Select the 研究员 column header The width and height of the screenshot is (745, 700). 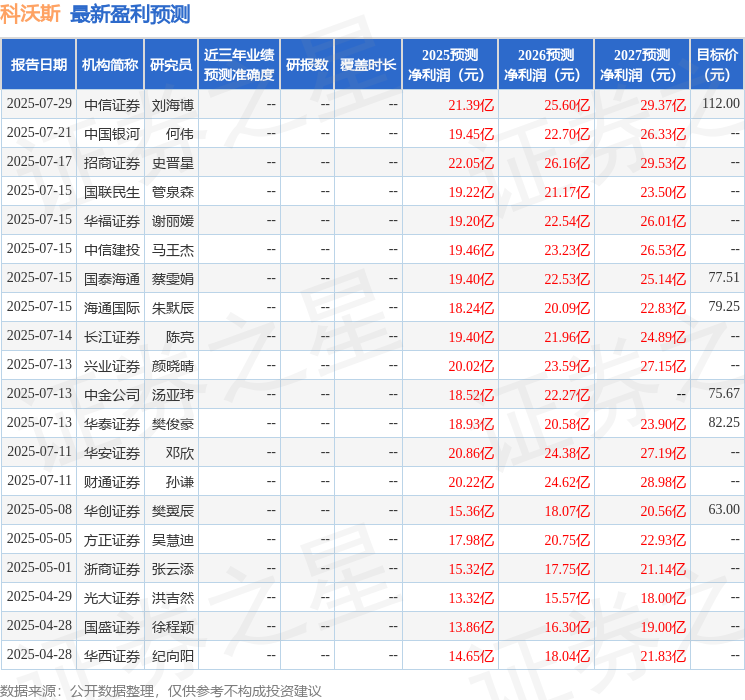(x=171, y=65)
